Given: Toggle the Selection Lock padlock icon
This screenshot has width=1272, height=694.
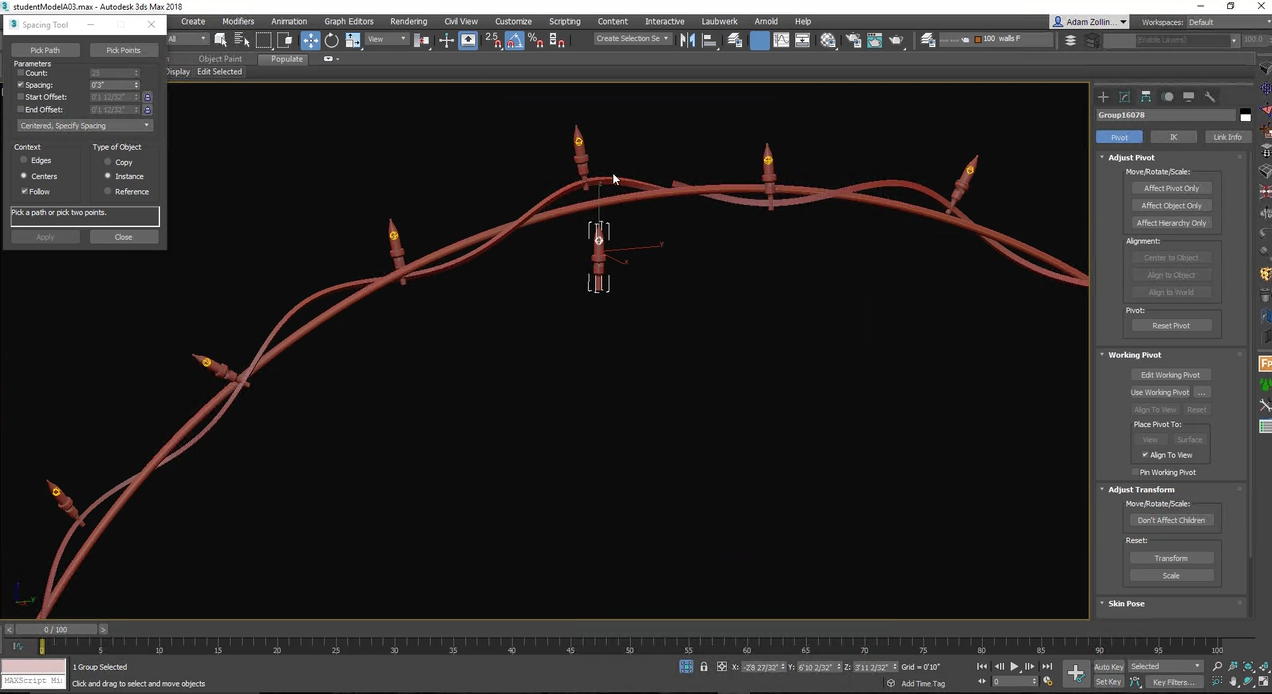Looking at the screenshot, I should coord(704,667).
